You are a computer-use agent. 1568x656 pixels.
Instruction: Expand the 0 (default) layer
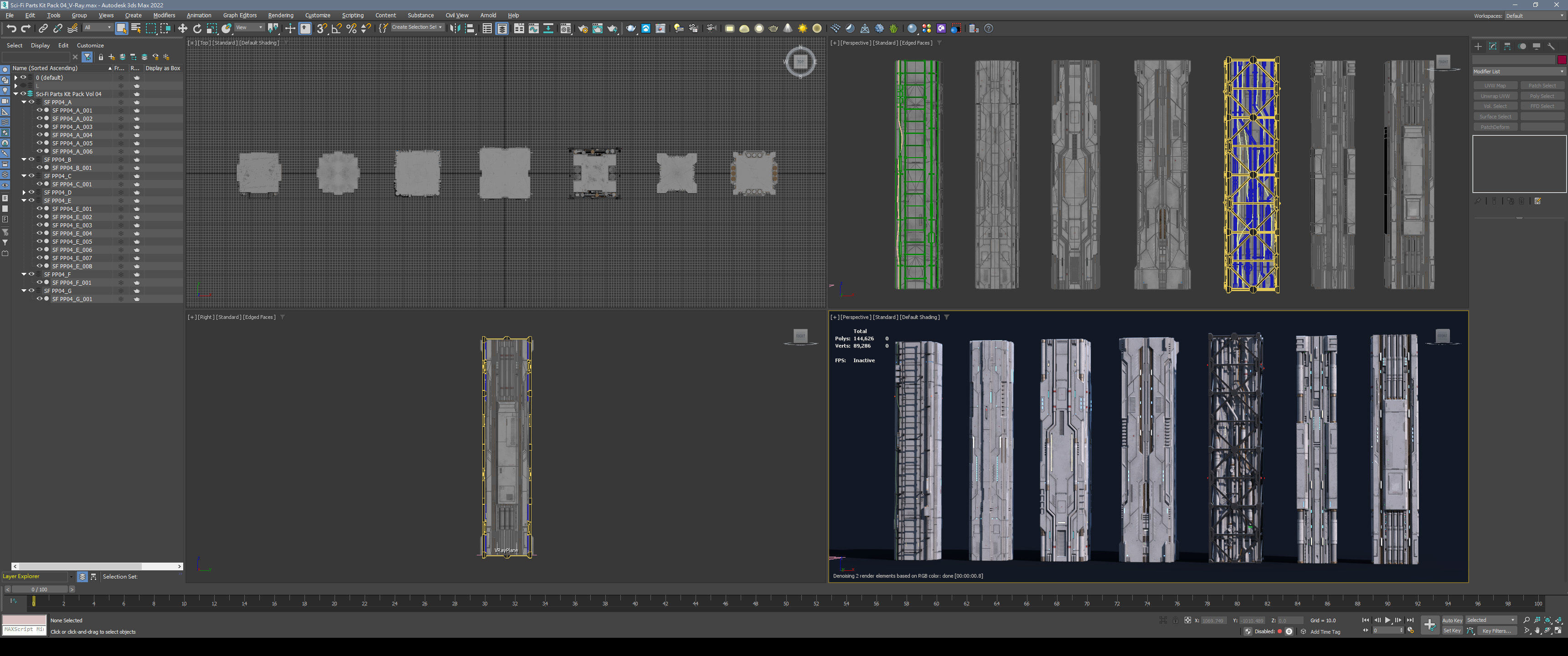[x=16, y=77]
